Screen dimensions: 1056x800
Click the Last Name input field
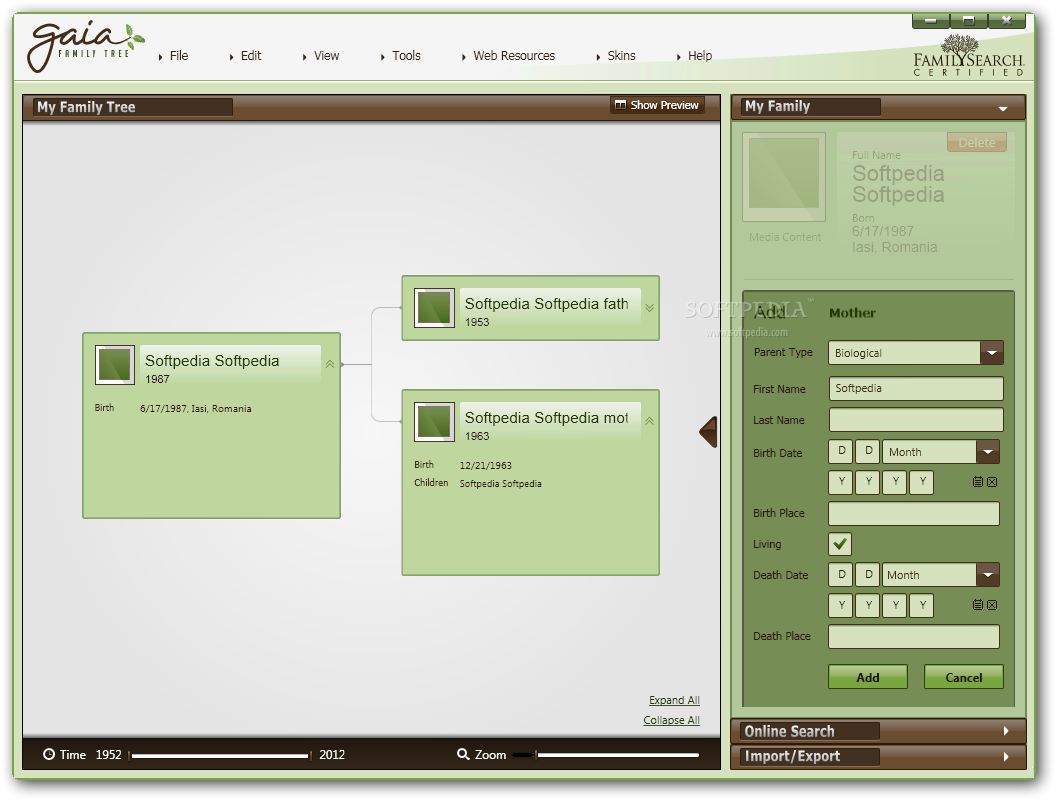pos(916,420)
